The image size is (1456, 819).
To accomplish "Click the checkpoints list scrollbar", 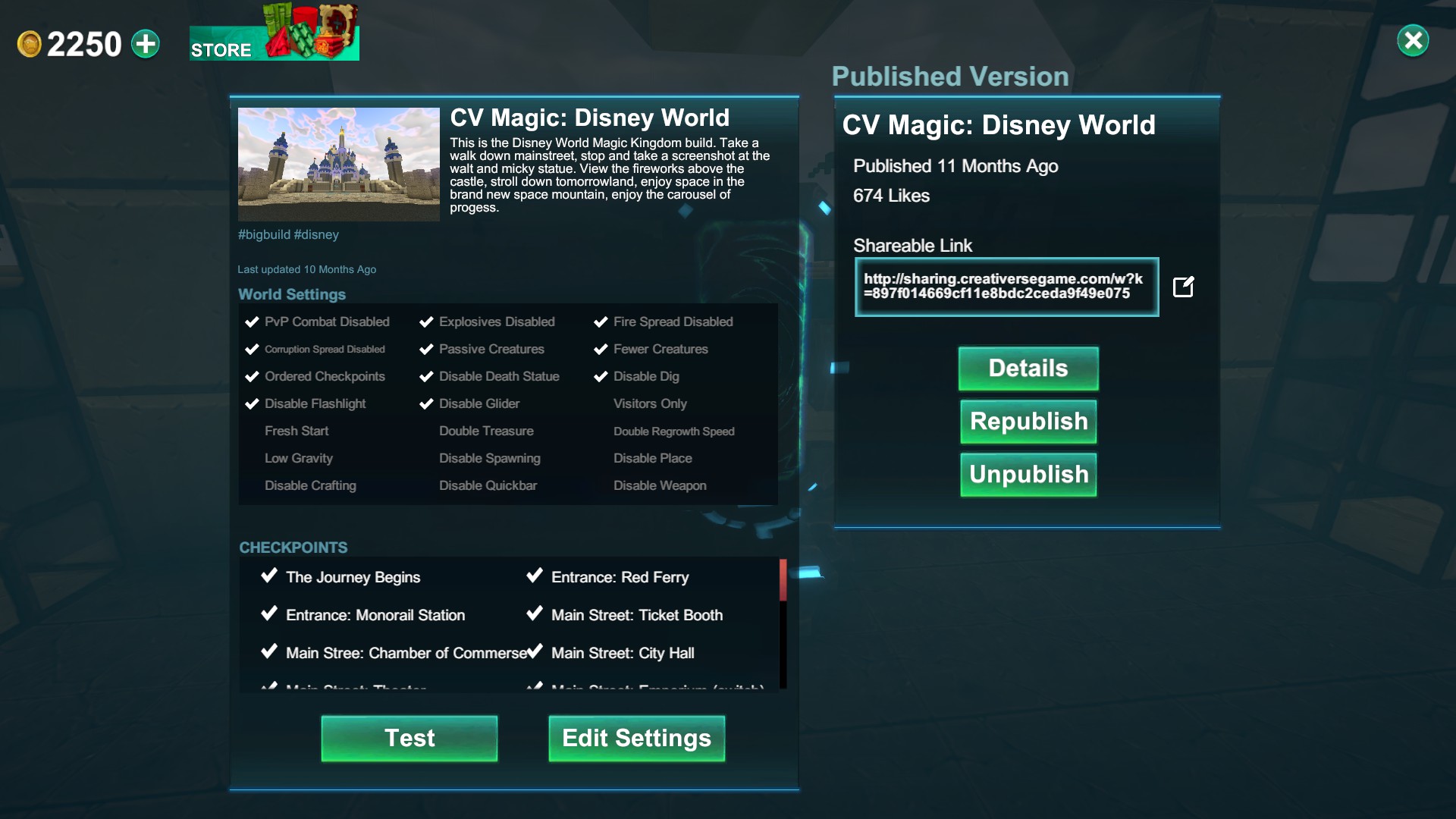I will (783, 623).
